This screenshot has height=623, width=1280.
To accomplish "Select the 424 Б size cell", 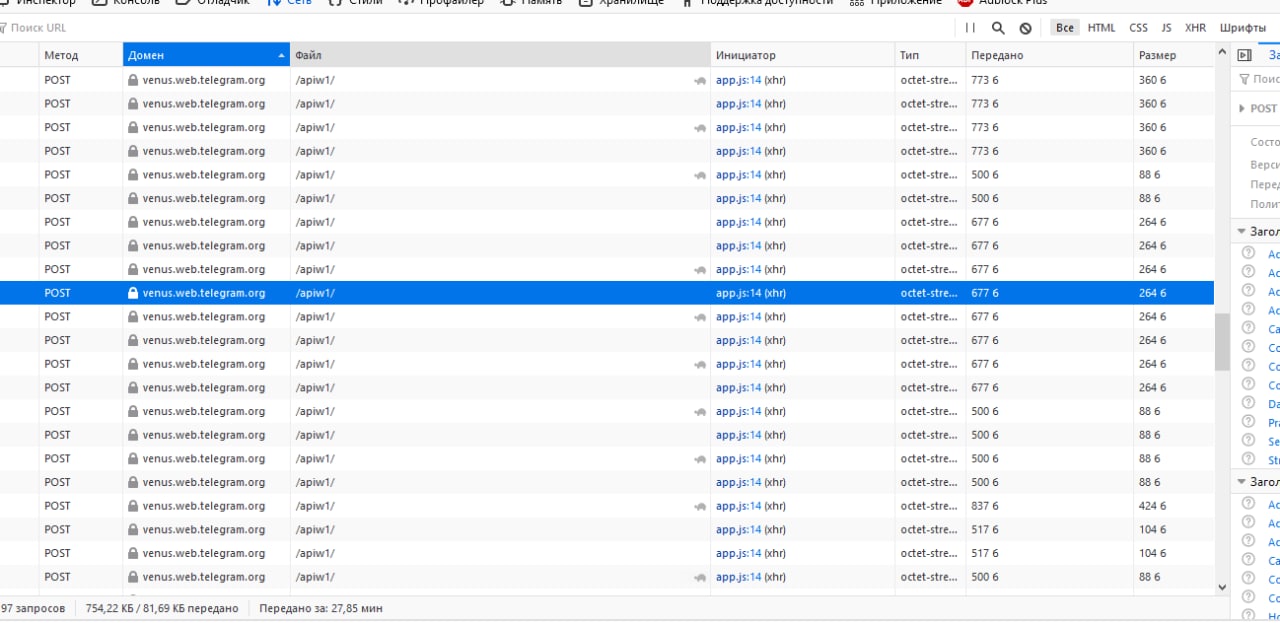I will (1174, 506).
